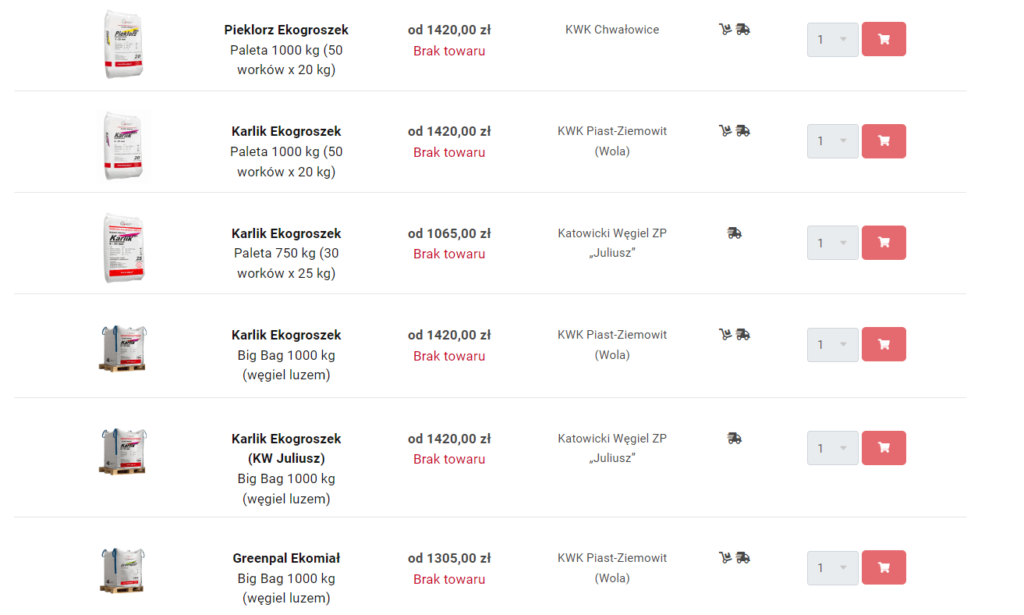Open Pieklorz Ekogroszek product title link
The image size is (1024, 615).
(286, 30)
